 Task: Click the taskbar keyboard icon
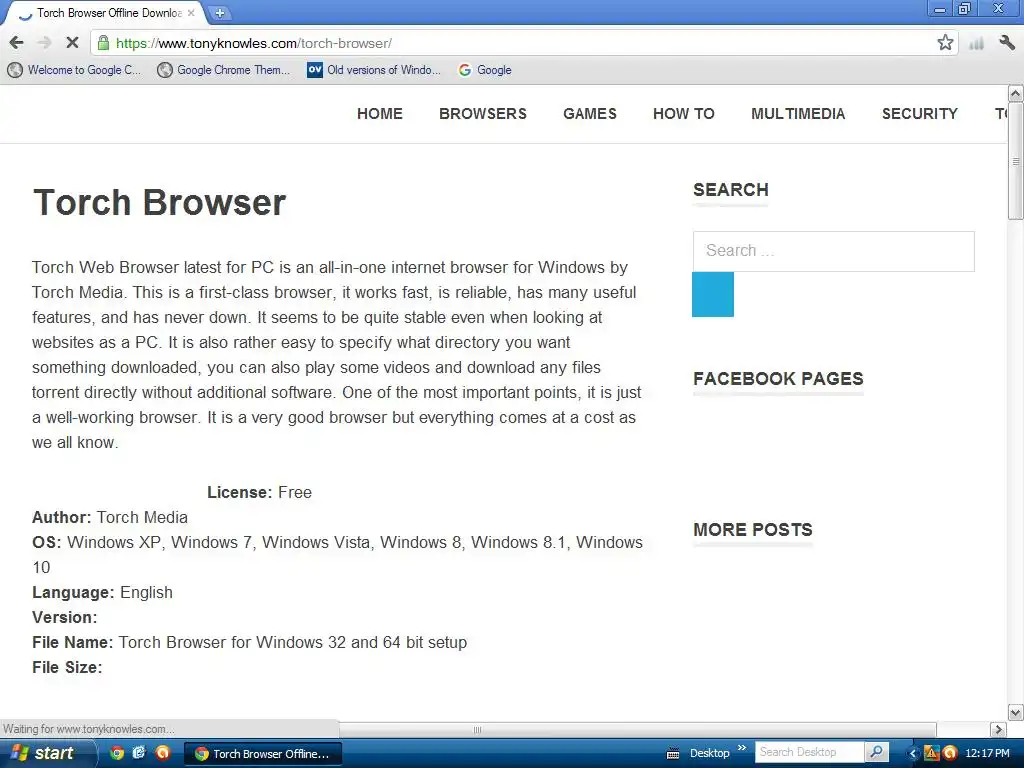[x=673, y=754]
